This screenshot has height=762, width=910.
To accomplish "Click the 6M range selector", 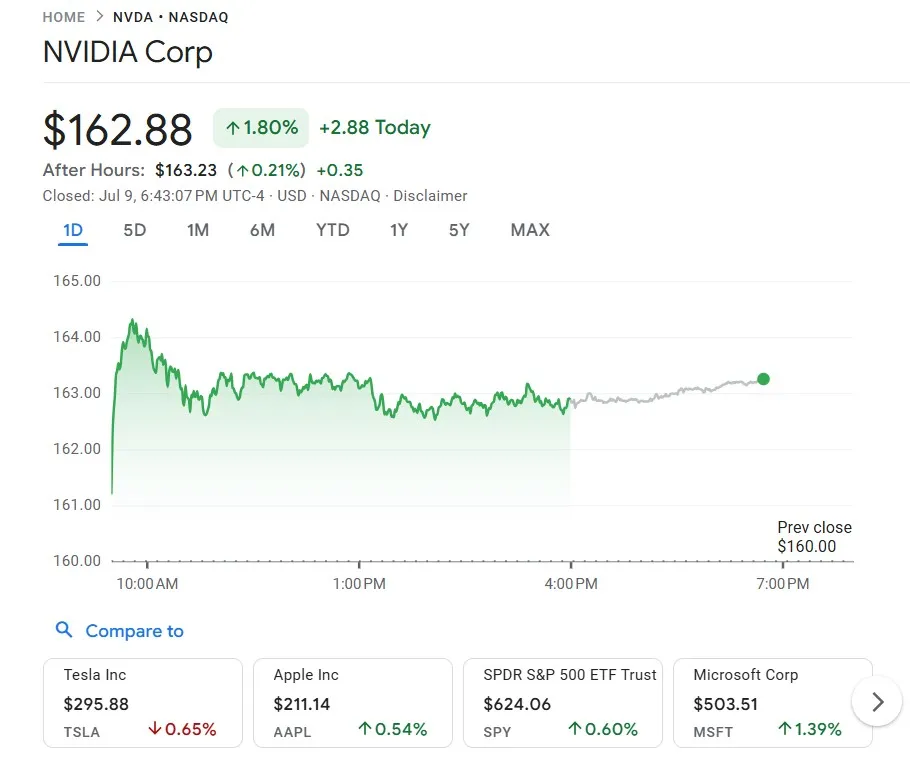I will tap(261, 230).
